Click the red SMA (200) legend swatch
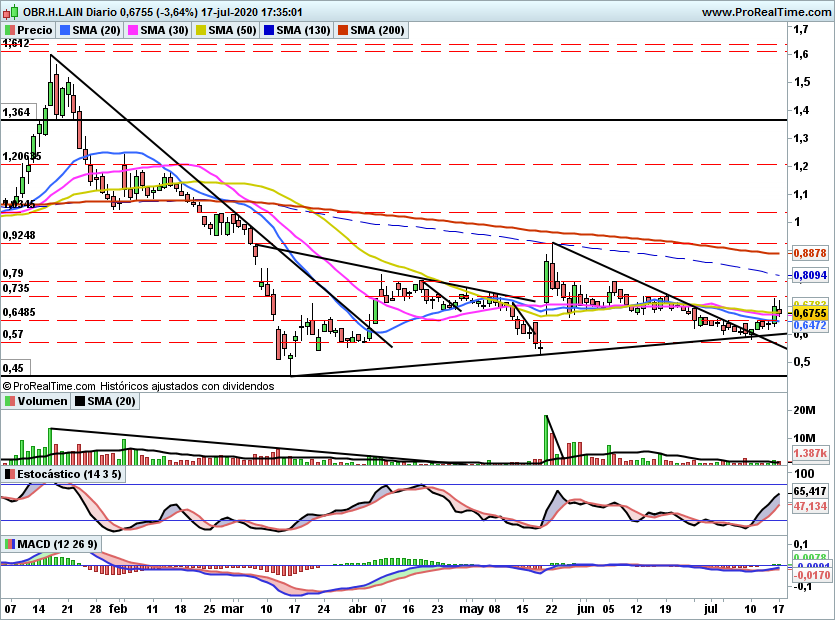The width and height of the screenshot is (835, 620). pos(342,30)
